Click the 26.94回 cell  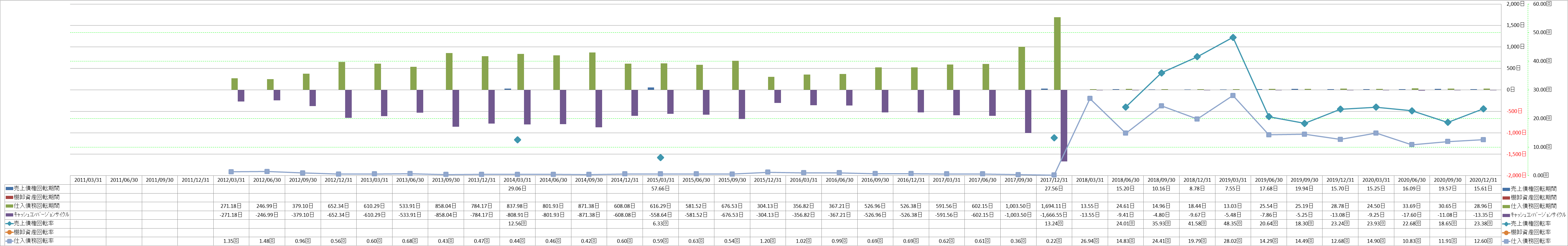coord(1090,241)
